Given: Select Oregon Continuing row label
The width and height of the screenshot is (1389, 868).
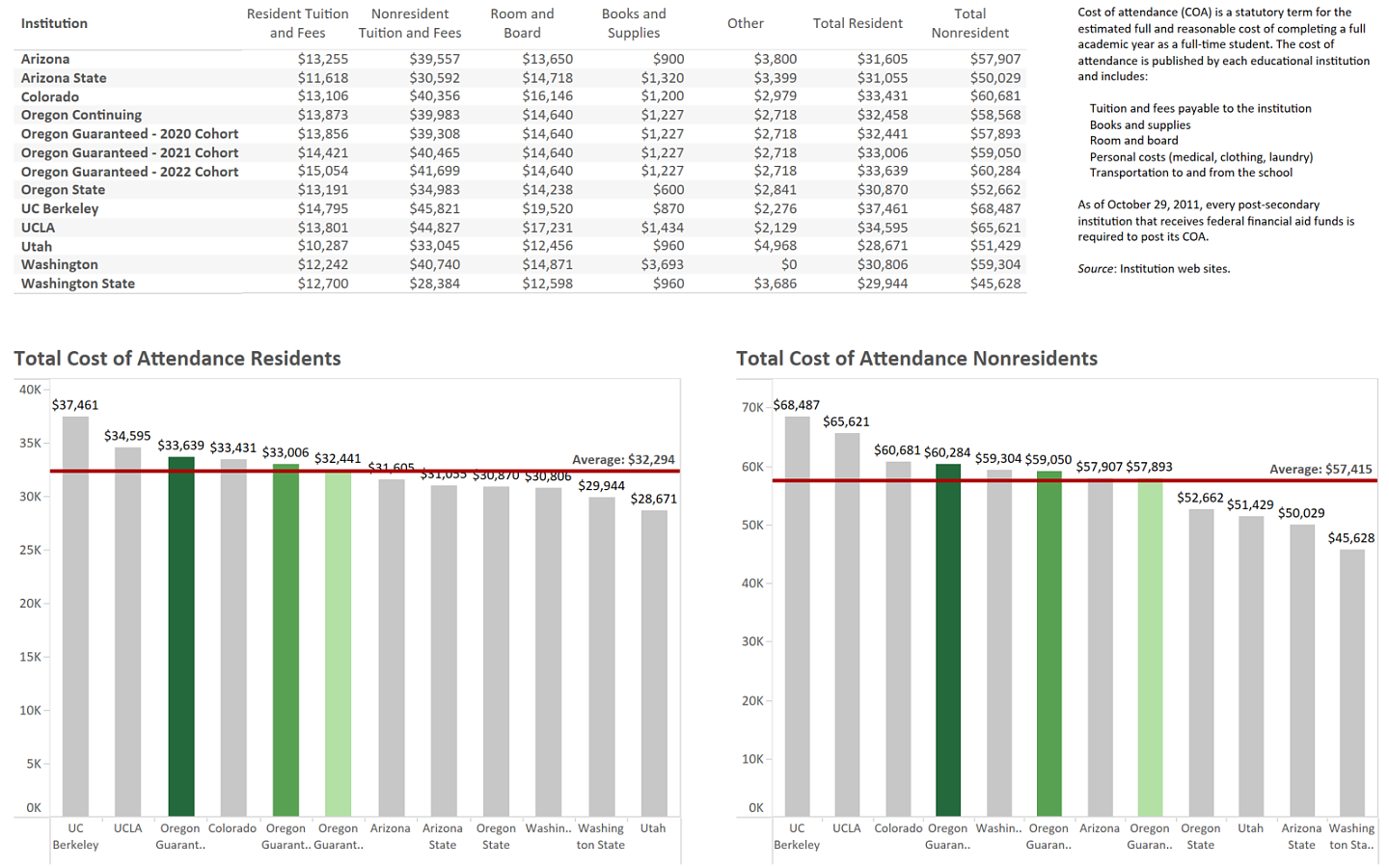Looking at the screenshot, I should coord(81,115).
